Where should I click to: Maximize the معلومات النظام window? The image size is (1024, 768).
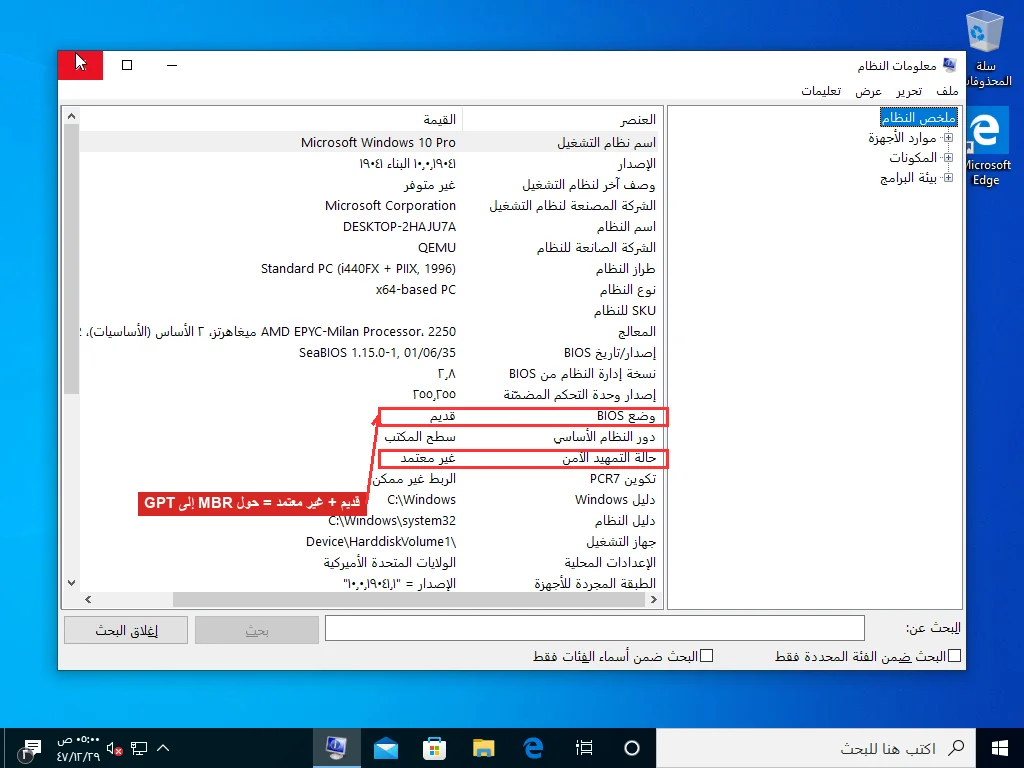127,65
